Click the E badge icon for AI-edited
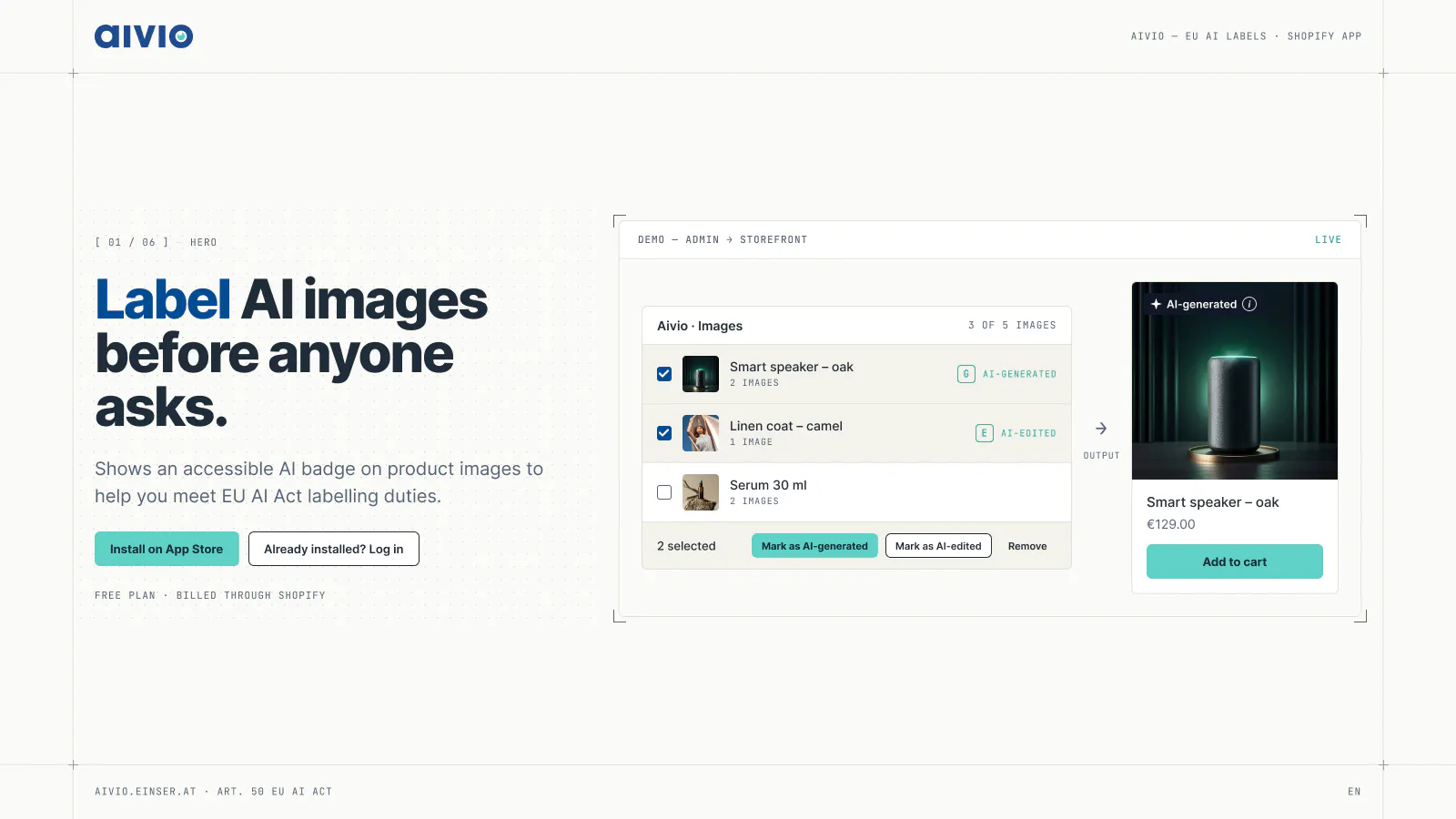This screenshot has width=1456, height=819. coord(985,433)
